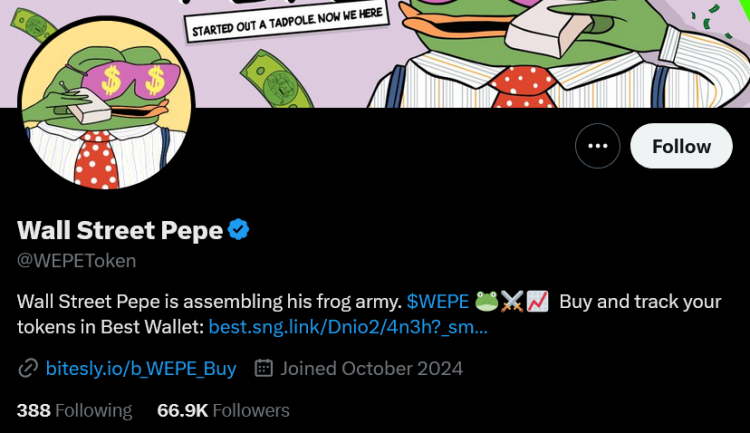
Task: View the 388 Following list
Action: [74, 410]
